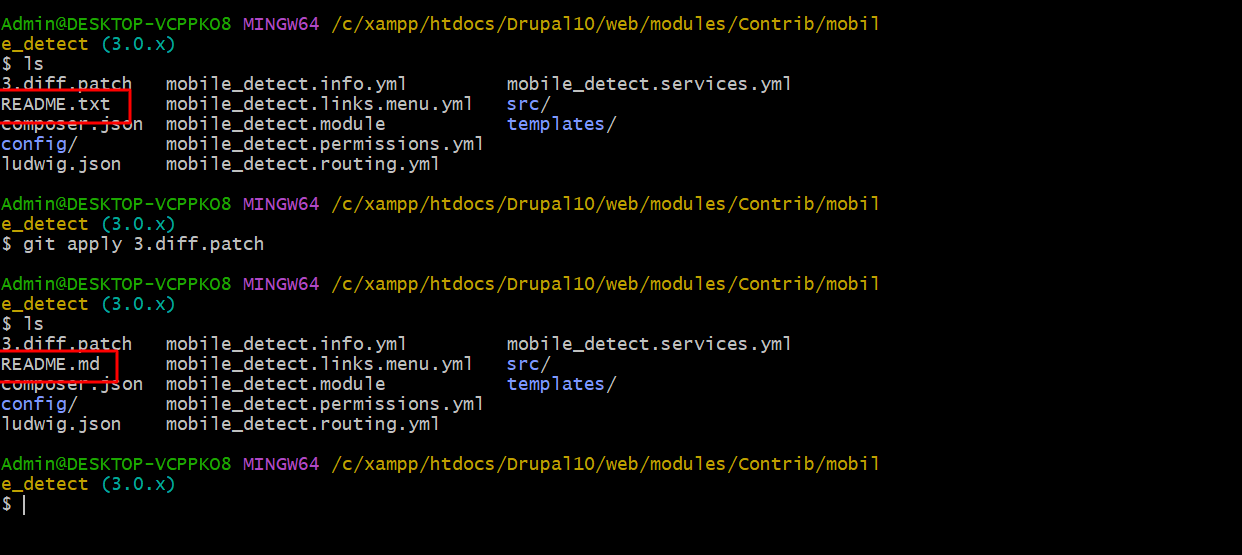
Task: Click the src/ directory in first listing
Action: pos(529,104)
